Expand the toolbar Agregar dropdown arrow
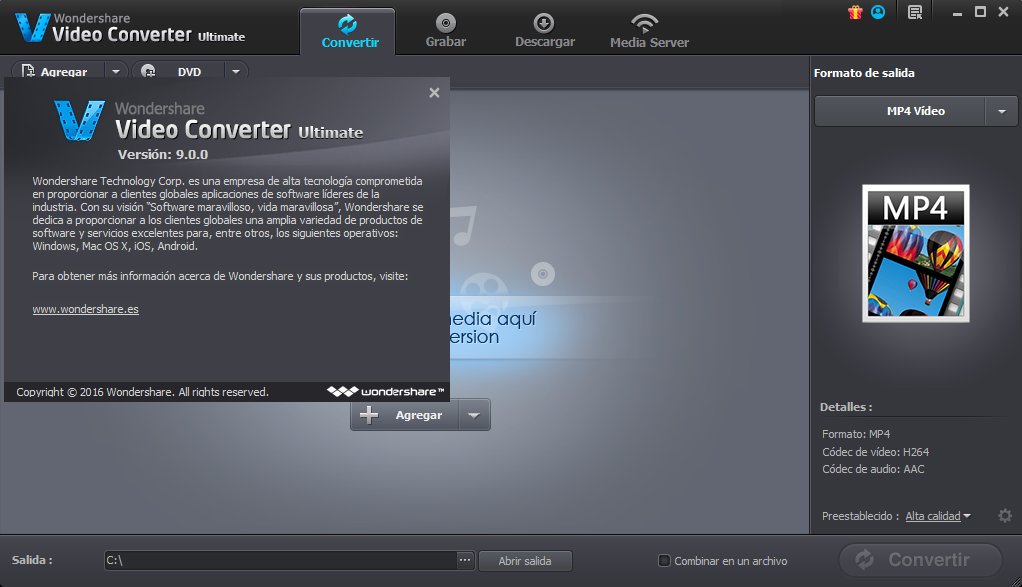Image resolution: width=1022 pixels, height=587 pixels. 115,71
